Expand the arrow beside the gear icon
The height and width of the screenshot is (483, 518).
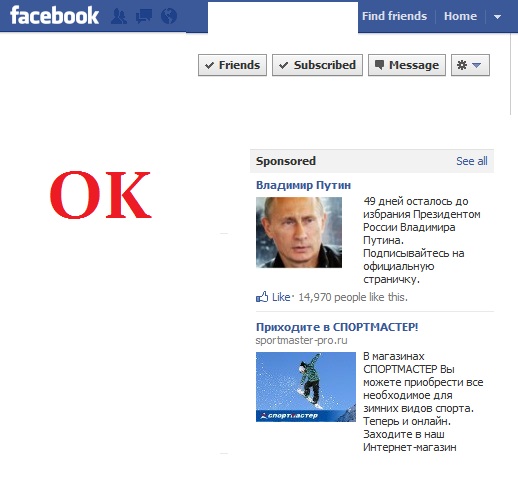click(x=477, y=65)
